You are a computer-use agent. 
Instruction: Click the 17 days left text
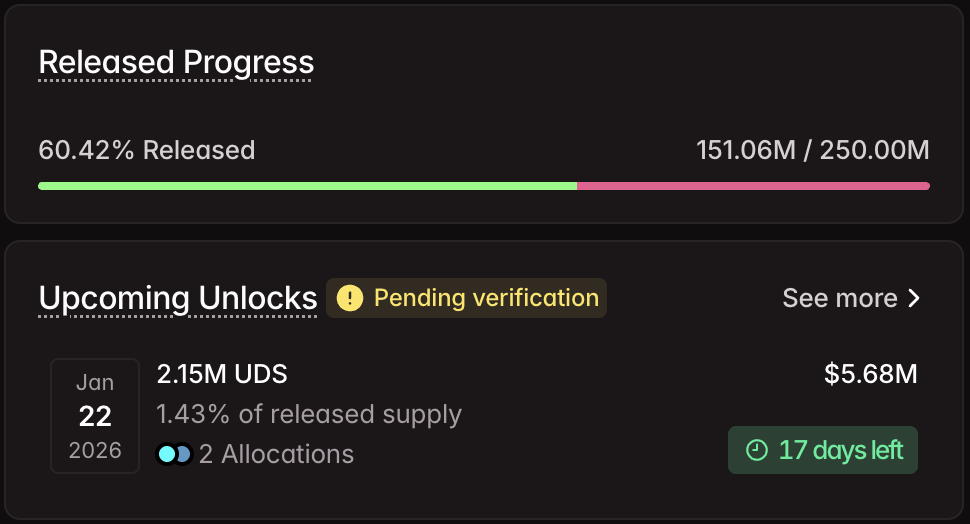pos(840,450)
